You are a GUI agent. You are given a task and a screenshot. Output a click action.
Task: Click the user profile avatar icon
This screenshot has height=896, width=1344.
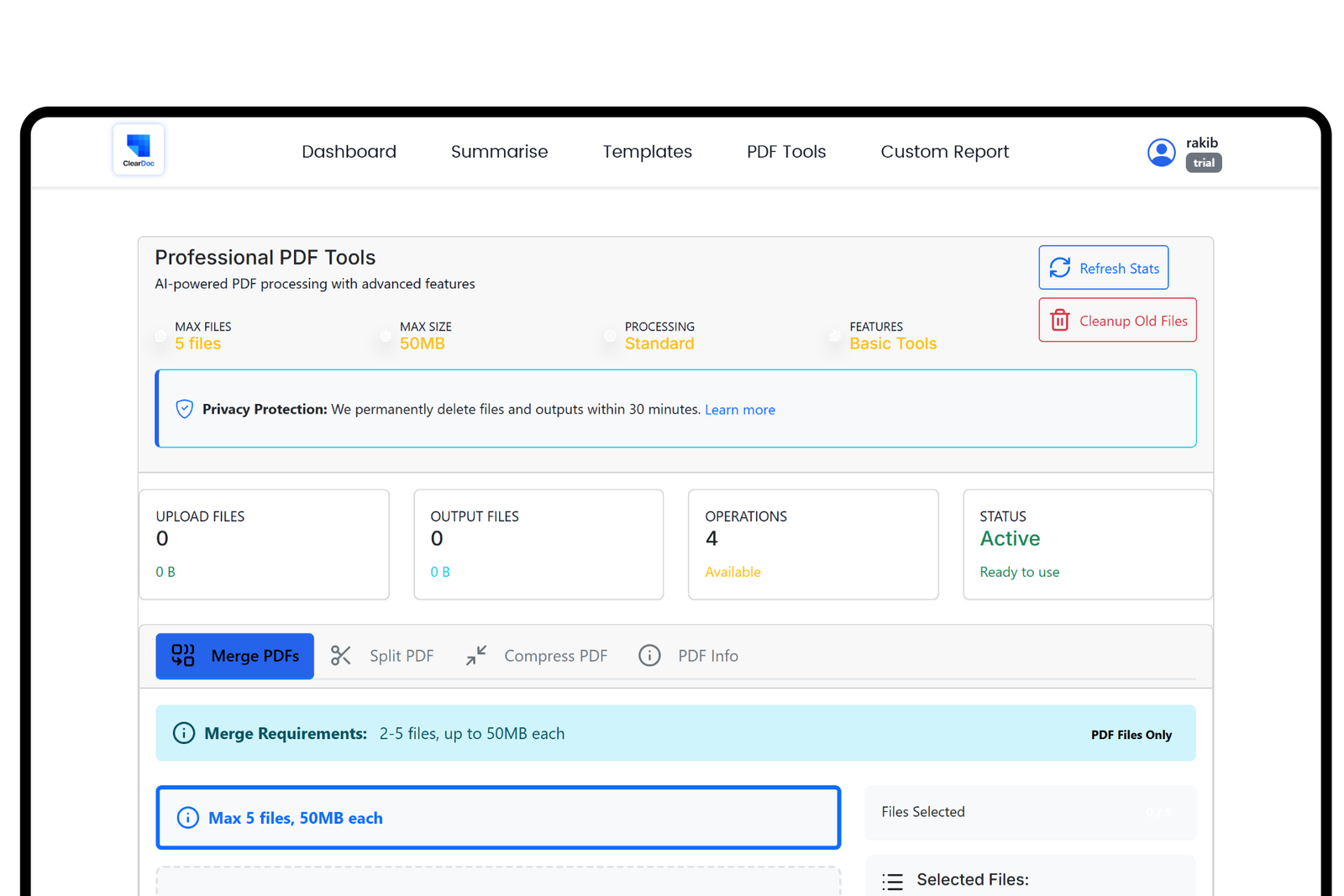tap(1161, 152)
